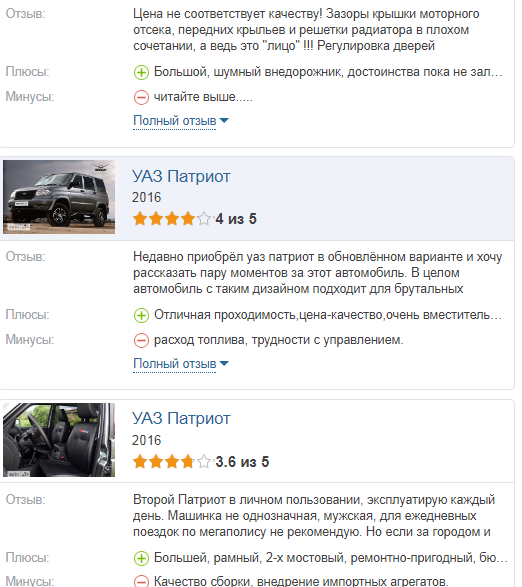
Task: Click the red minus icon beside 'расход топлива'
Action: pos(141,340)
